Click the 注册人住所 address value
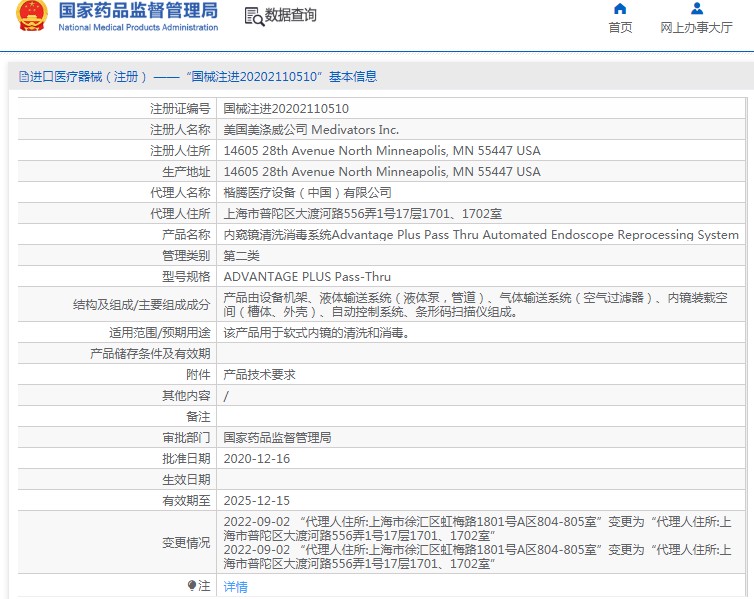The height and width of the screenshot is (599, 754). 382,150
